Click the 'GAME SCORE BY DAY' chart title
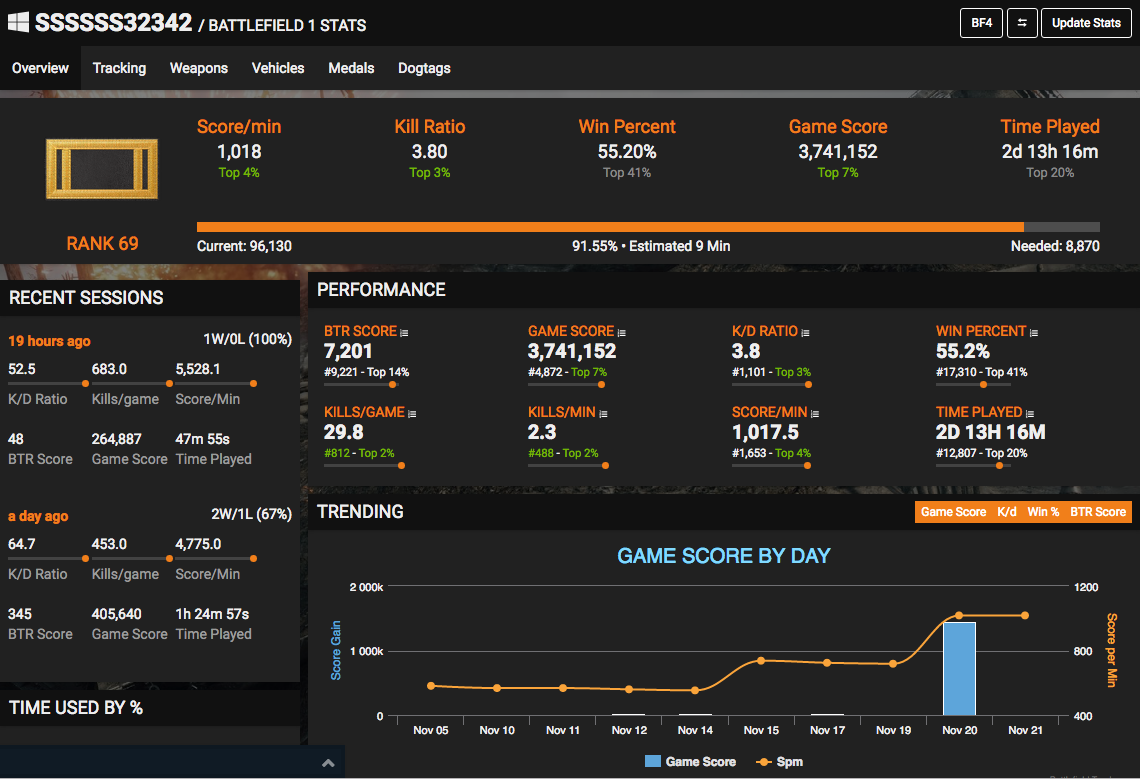Screen dimensions: 1140x779 (723, 556)
